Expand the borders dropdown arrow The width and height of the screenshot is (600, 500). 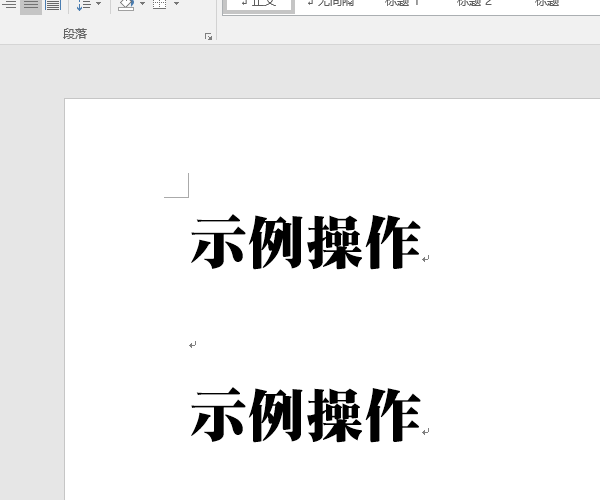coord(176,4)
